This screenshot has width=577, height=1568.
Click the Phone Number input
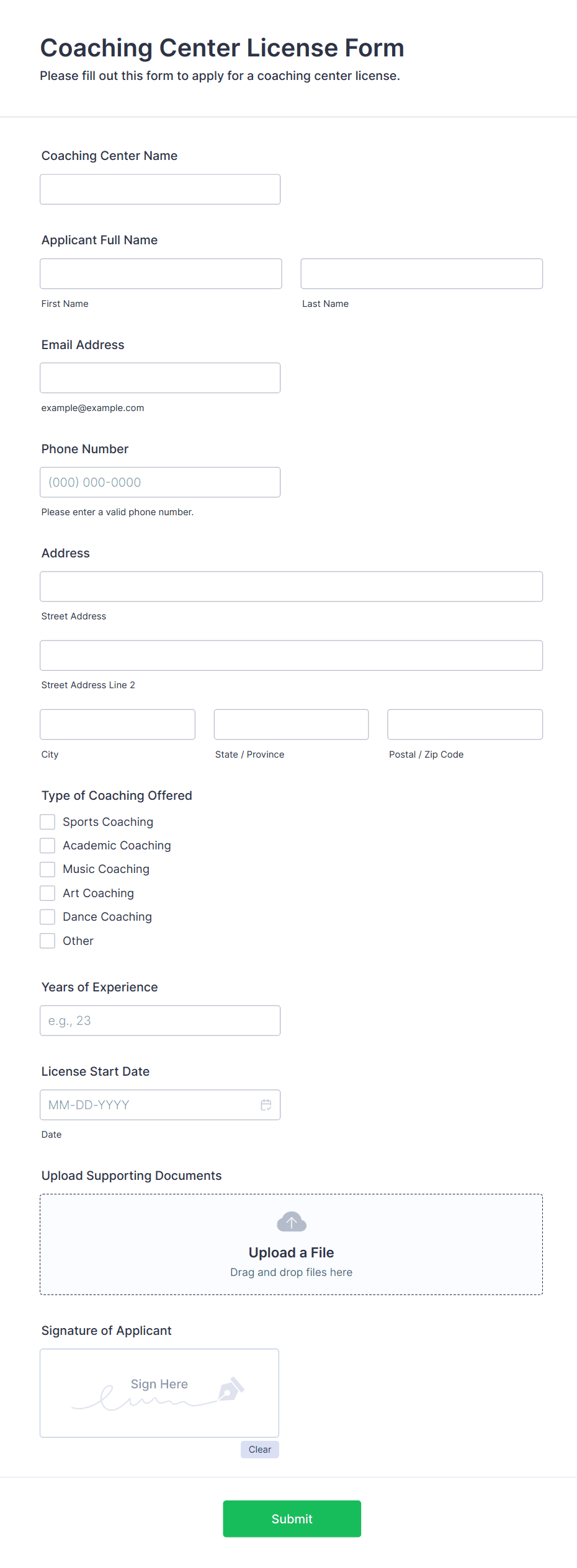click(x=160, y=482)
